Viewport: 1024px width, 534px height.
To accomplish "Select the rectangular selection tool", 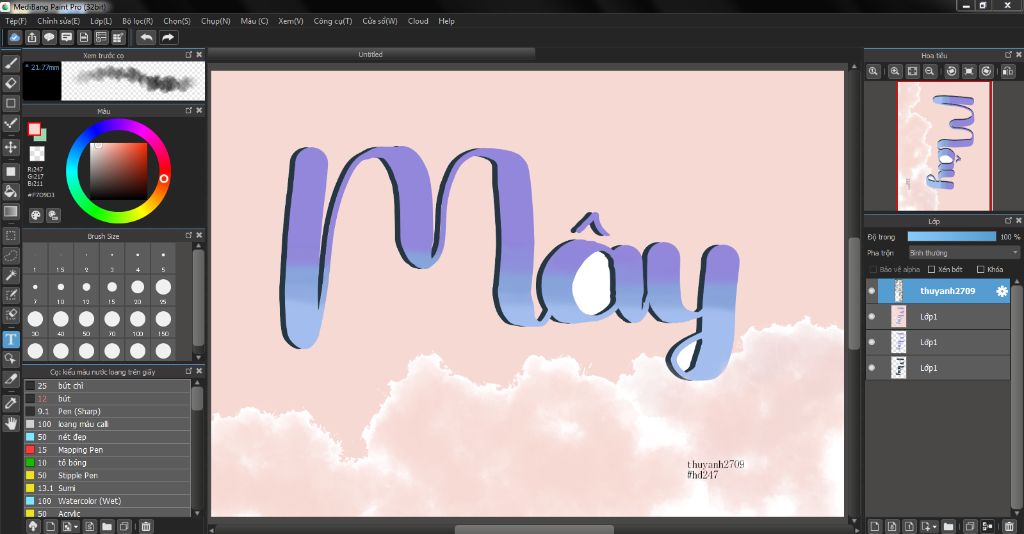I will click(10, 236).
